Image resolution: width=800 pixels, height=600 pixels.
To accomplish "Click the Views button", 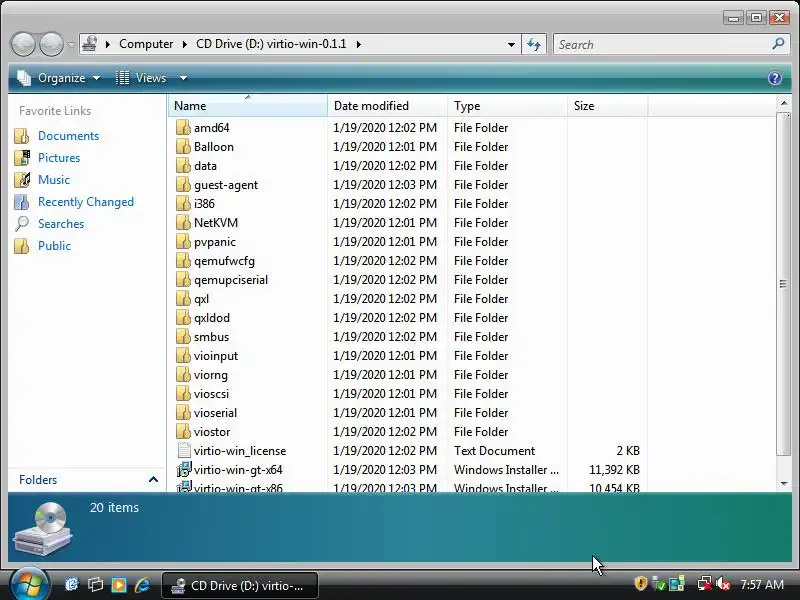I will point(142,78).
